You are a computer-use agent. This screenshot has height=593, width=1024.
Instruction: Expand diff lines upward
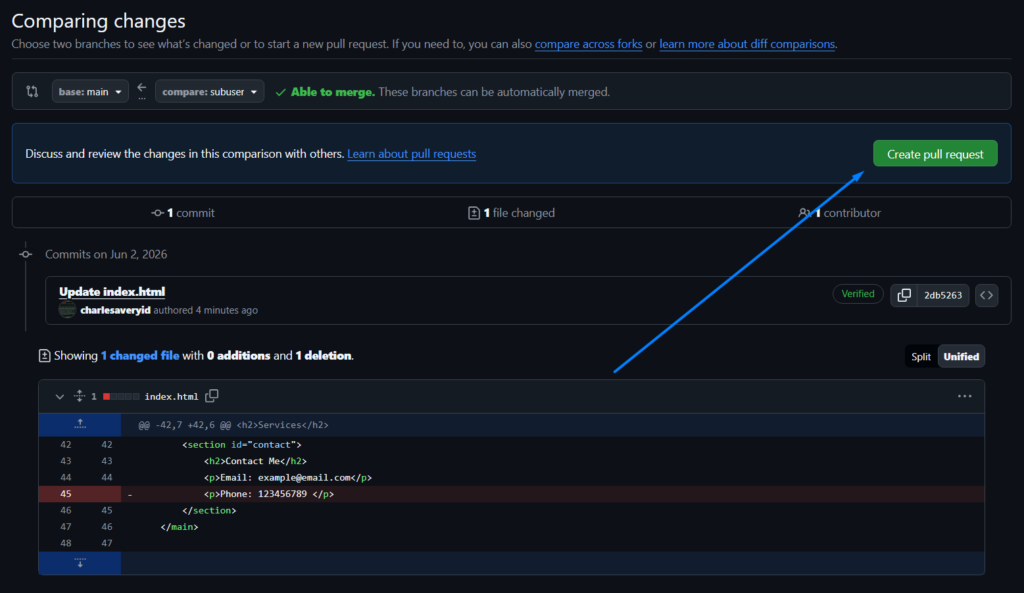tap(80, 425)
